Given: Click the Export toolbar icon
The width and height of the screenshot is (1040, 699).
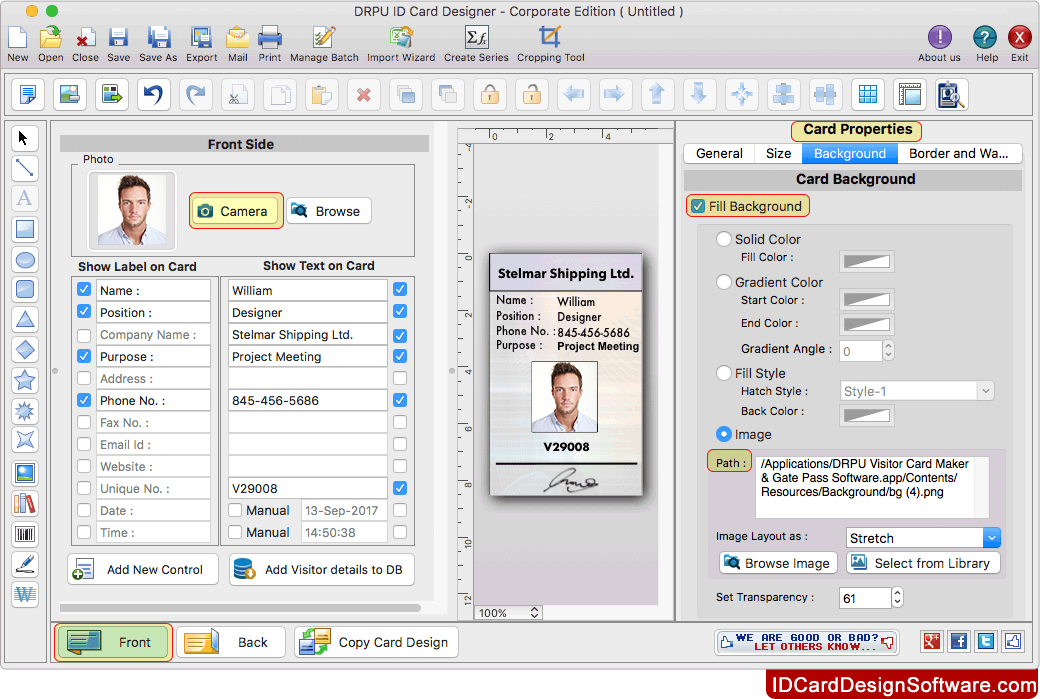Looking at the screenshot, I should 202,44.
